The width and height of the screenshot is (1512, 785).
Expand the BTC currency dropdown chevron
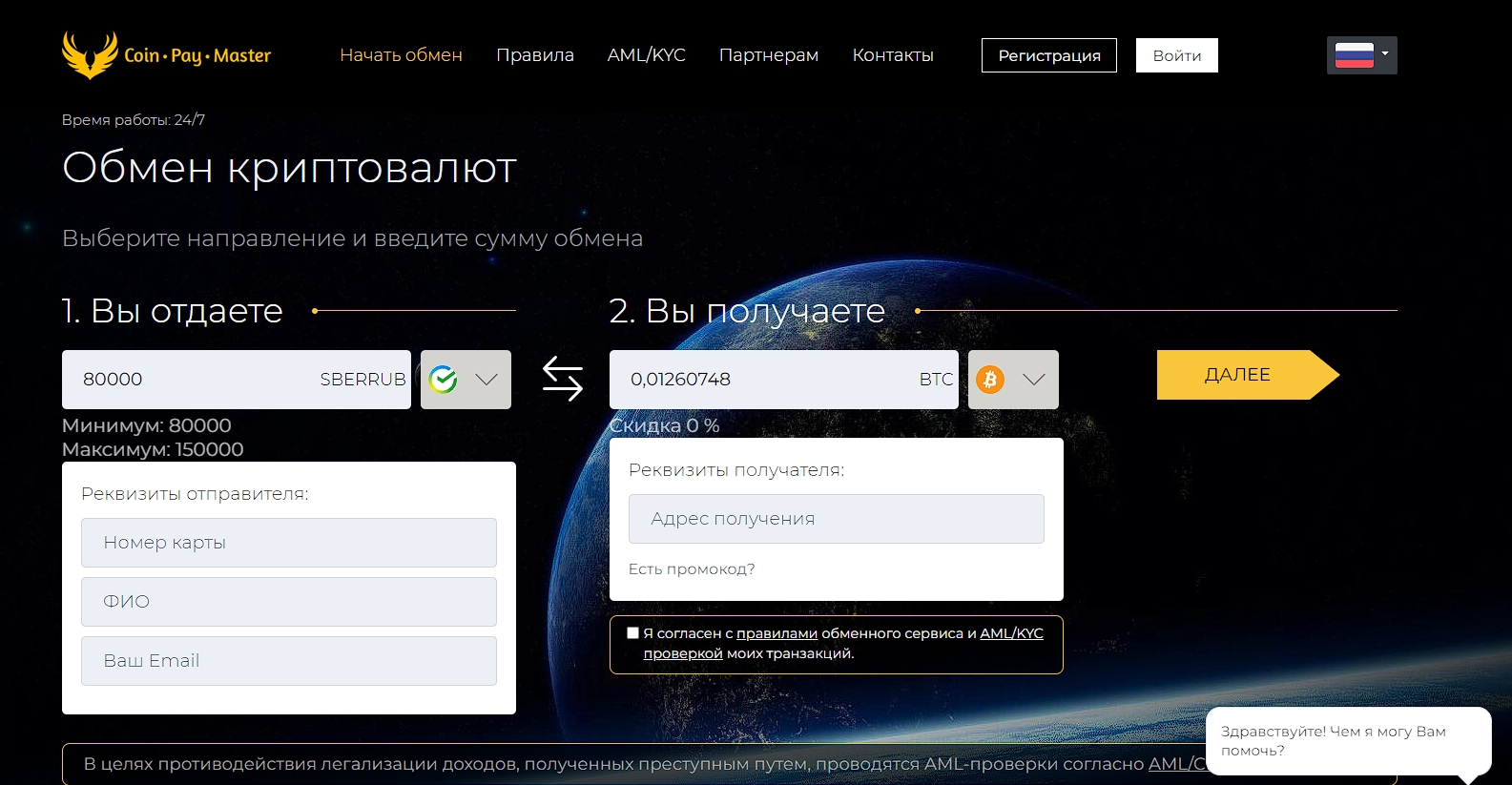click(x=1034, y=380)
